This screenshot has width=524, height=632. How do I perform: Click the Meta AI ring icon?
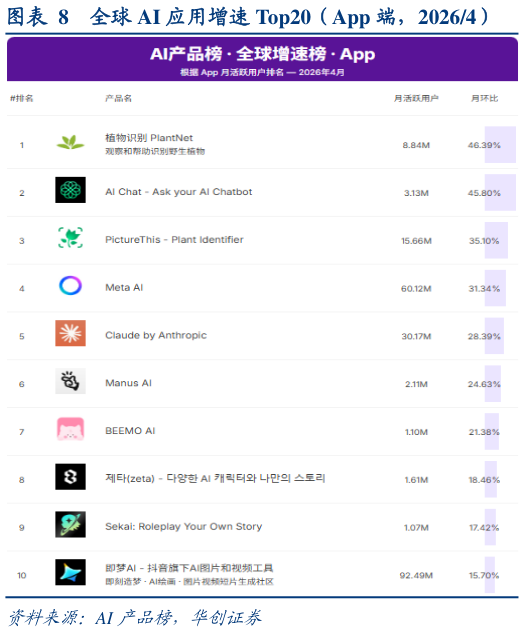click(x=71, y=285)
